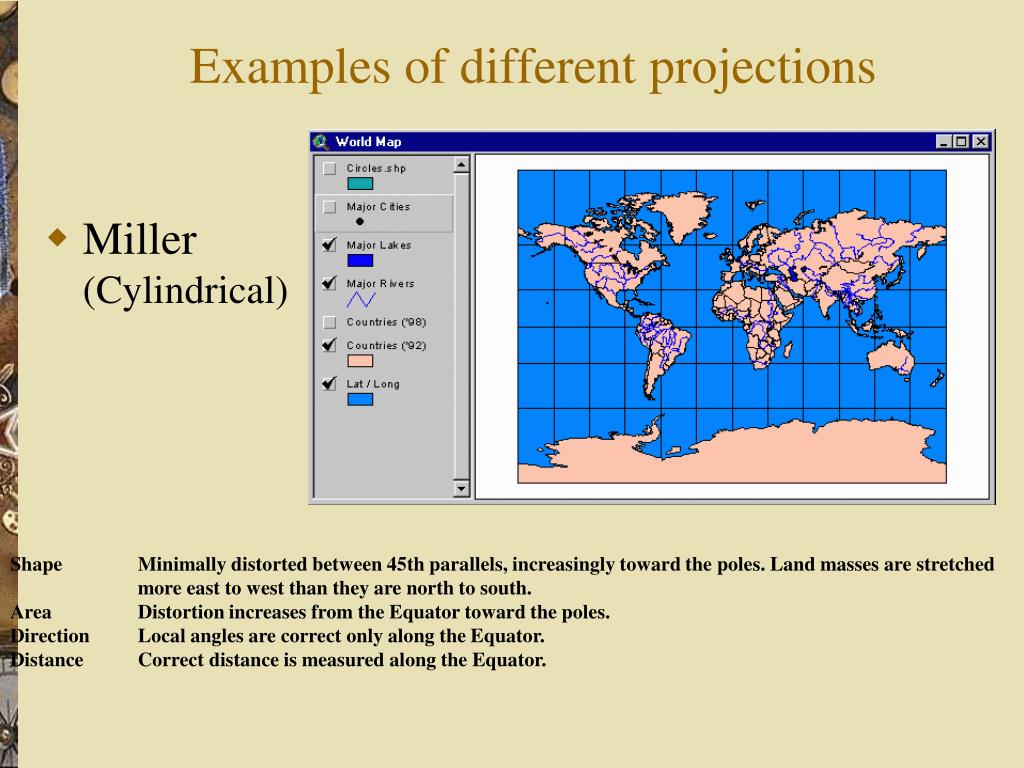Enable the Circles.shp layer checkbox
1024x768 pixels.
330,168
